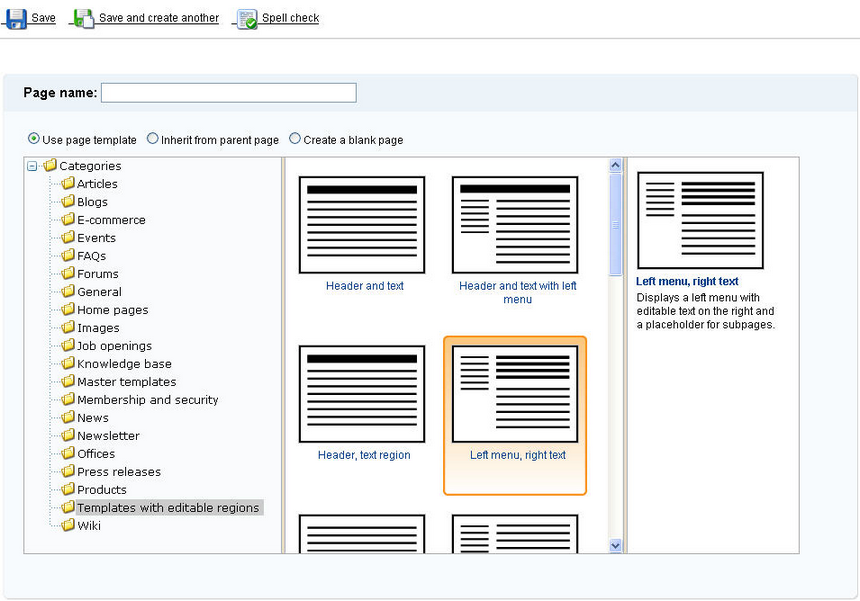Screen dimensions: 860x601
Task: Click the E-commerce folder icon
Action: [67, 219]
